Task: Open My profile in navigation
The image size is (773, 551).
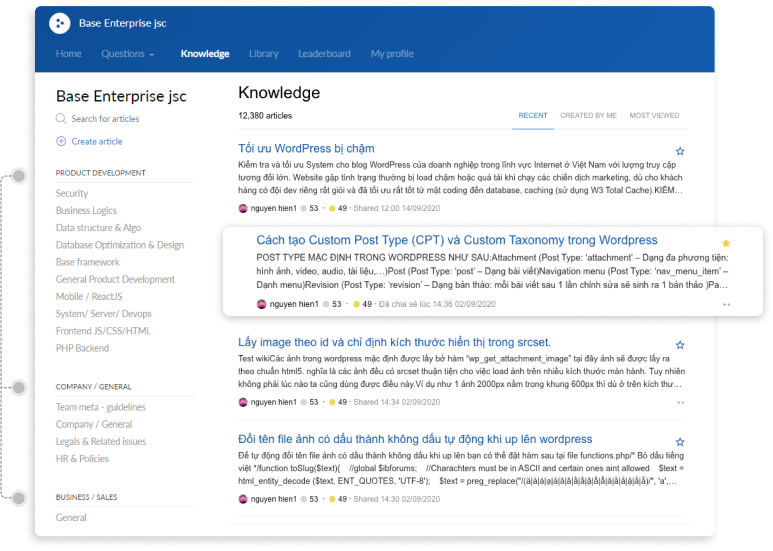Action: click(x=392, y=54)
